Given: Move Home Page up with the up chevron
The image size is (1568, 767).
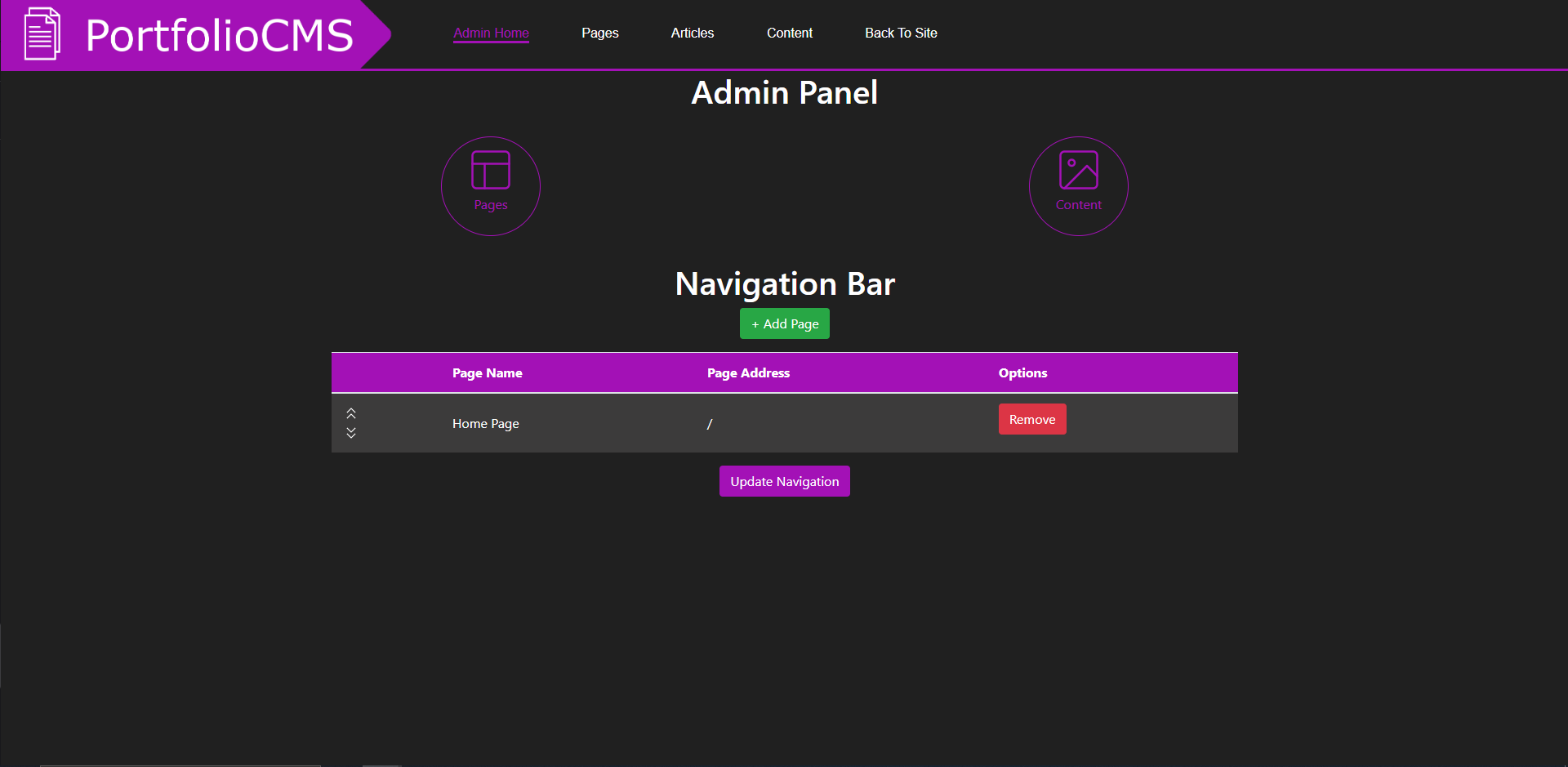Looking at the screenshot, I should 351,413.
